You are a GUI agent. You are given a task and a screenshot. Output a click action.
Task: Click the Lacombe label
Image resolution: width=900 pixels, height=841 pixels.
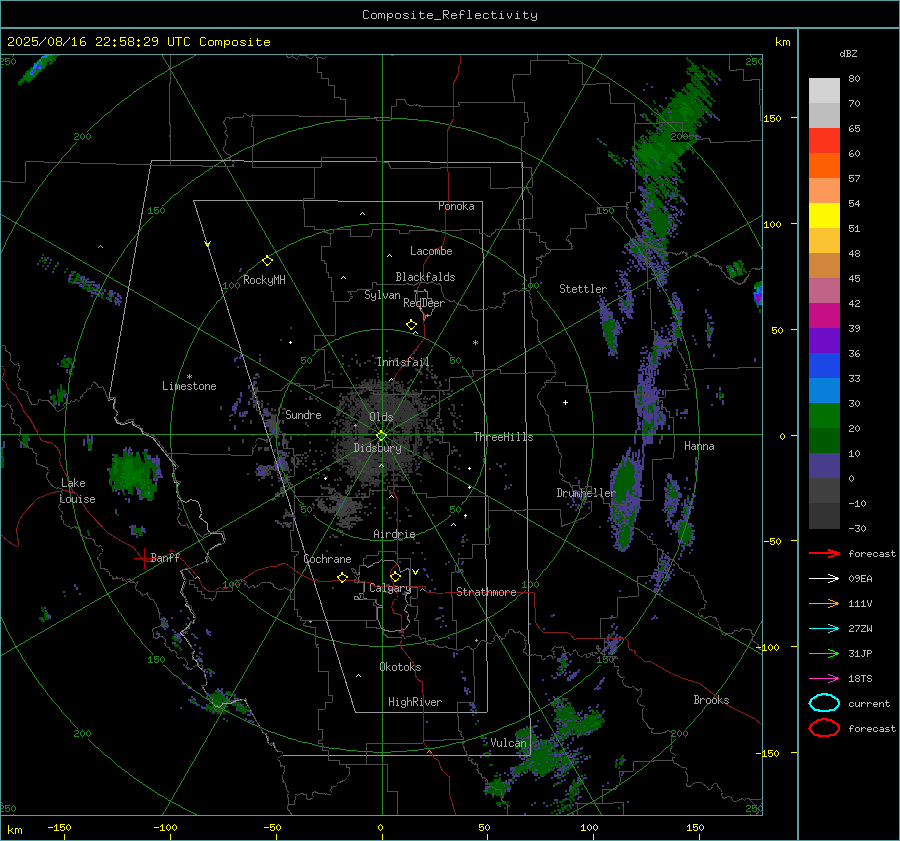pos(431,251)
